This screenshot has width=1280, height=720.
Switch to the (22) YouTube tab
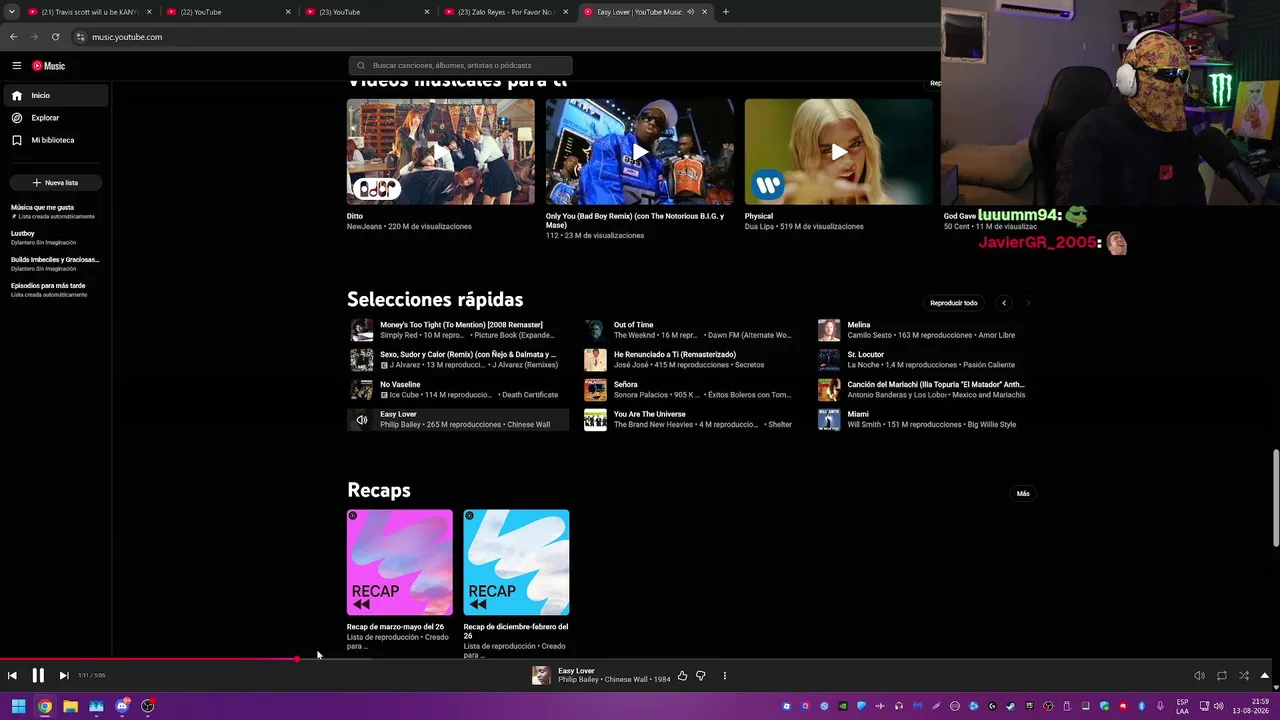coord(229,12)
